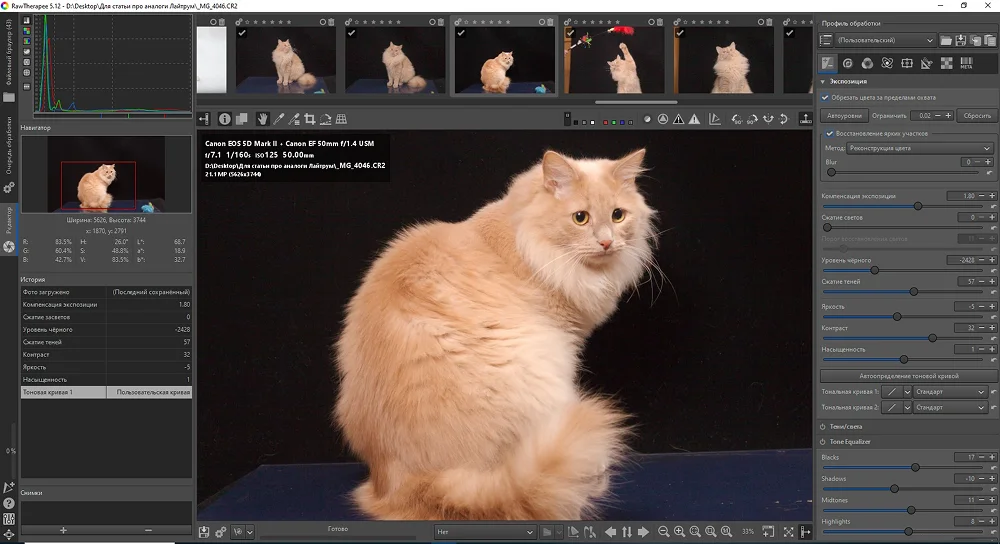
Task: Open the 'Реконструкция цвета' method dropdown
Action: (920, 148)
